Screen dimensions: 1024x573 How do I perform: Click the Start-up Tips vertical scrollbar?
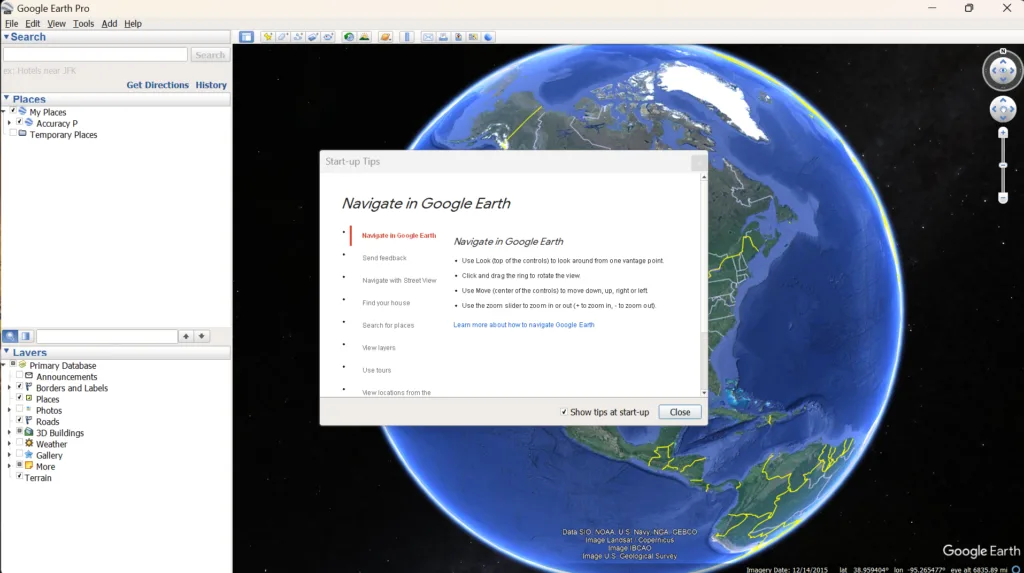[x=704, y=285]
